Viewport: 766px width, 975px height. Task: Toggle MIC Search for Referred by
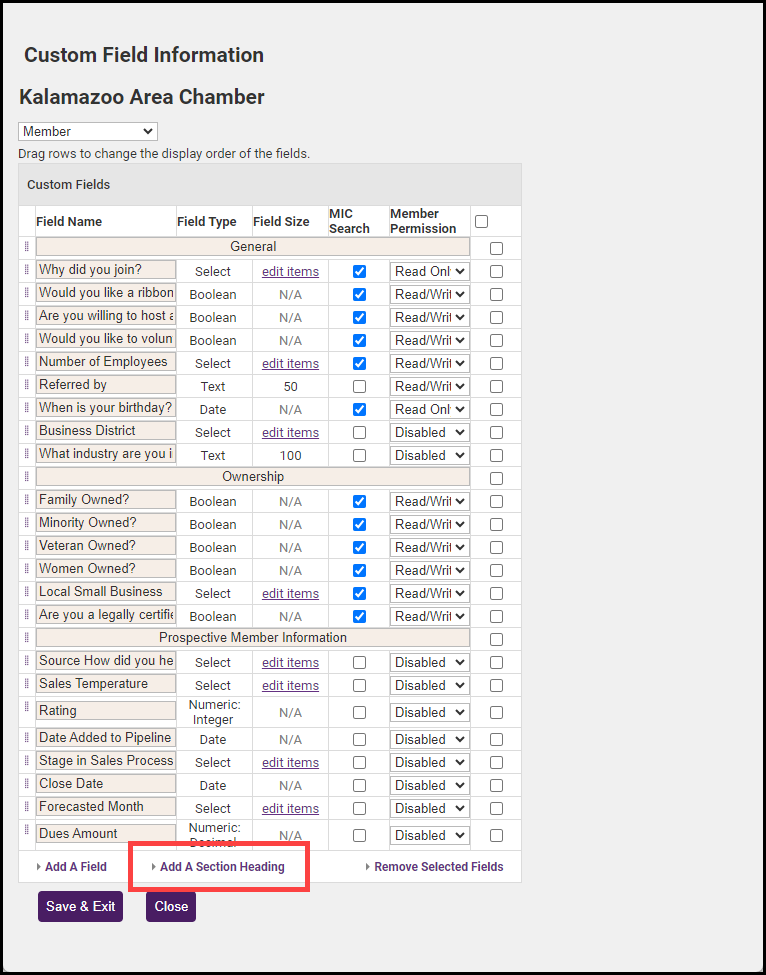point(359,386)
